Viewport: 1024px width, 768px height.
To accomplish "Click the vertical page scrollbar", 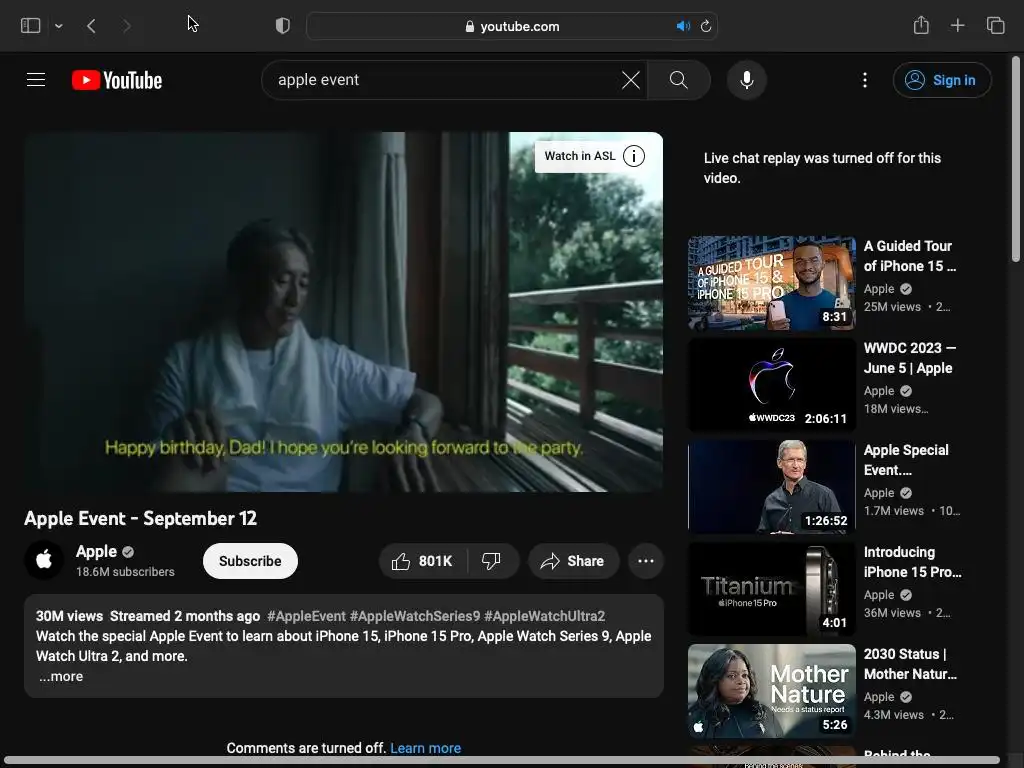I will pyautogui.click(x=1016, y=159).
